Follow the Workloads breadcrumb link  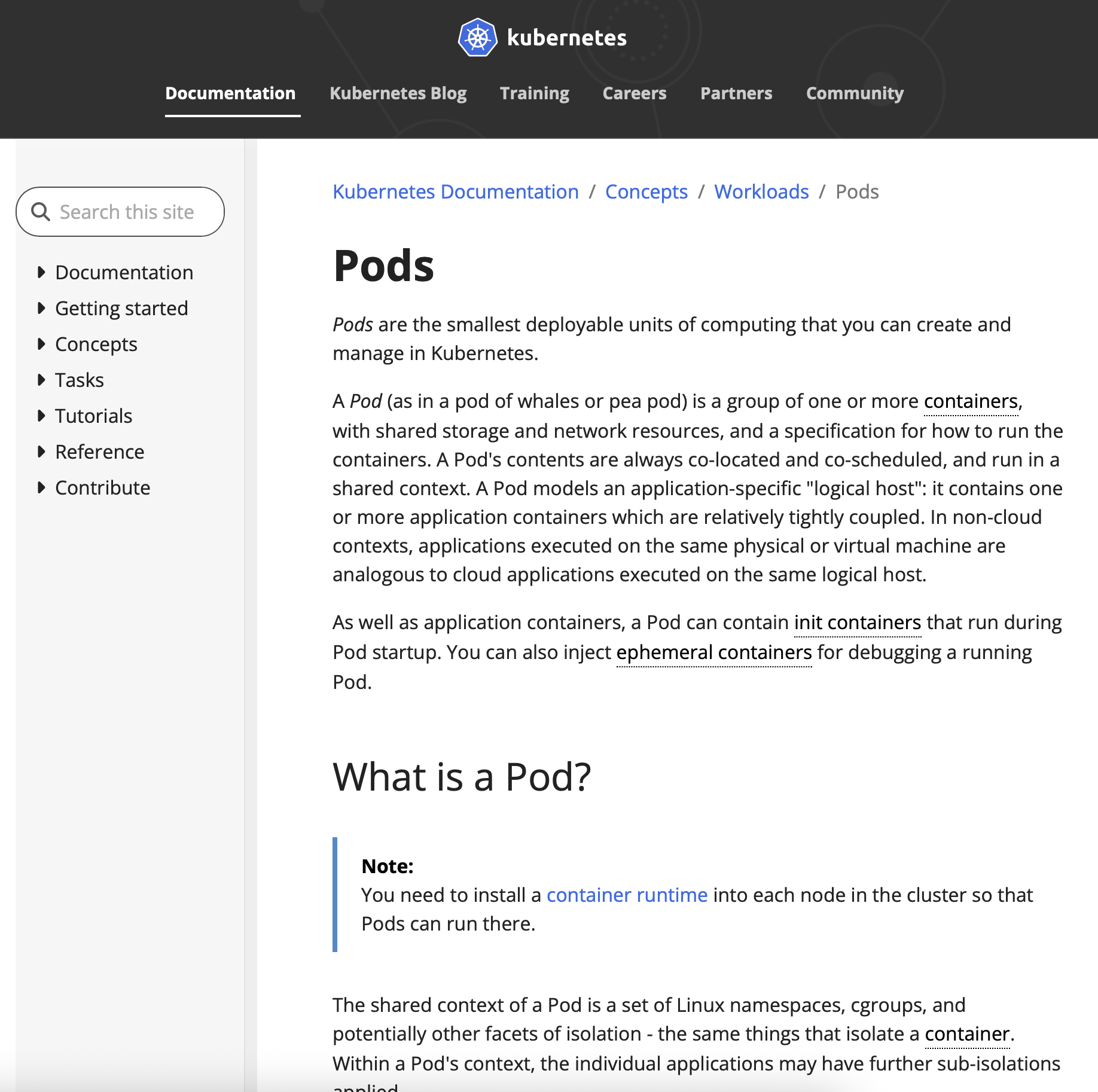point(761,192)
